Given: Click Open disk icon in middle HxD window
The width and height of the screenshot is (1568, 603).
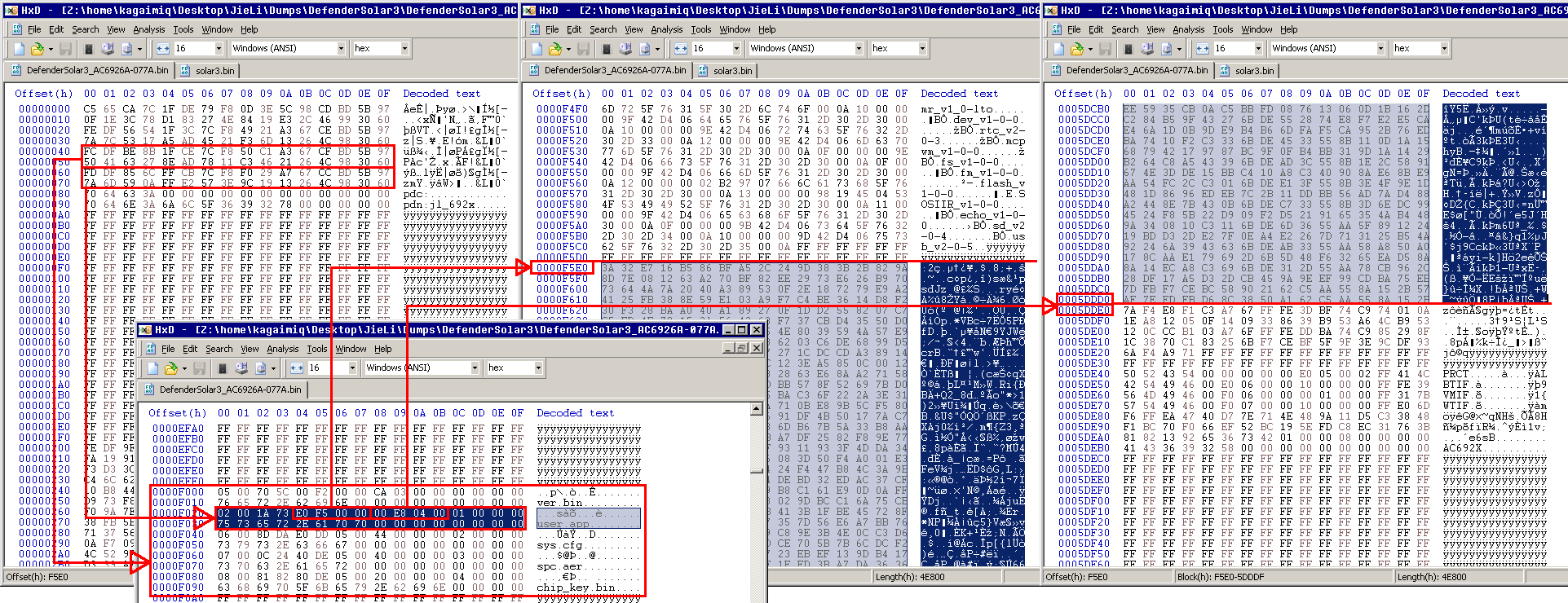Looking at the screenshot, I should (x=625, y=49).
